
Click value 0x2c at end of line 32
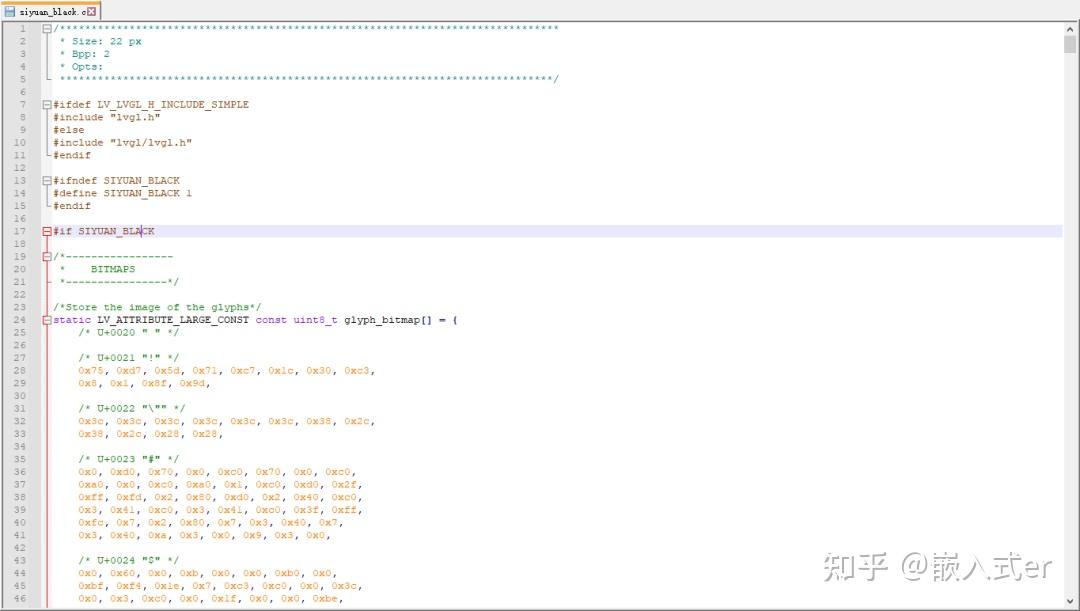357,422
